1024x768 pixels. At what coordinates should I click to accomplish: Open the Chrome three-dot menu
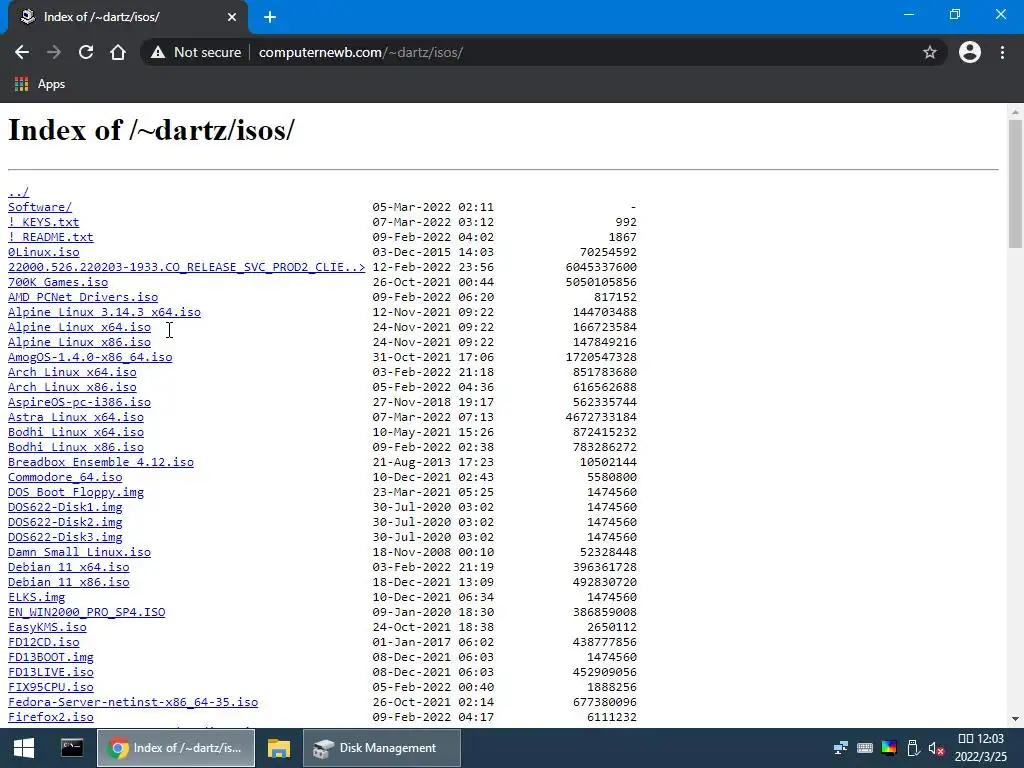pyautogui.click(x=1002, y=52)
